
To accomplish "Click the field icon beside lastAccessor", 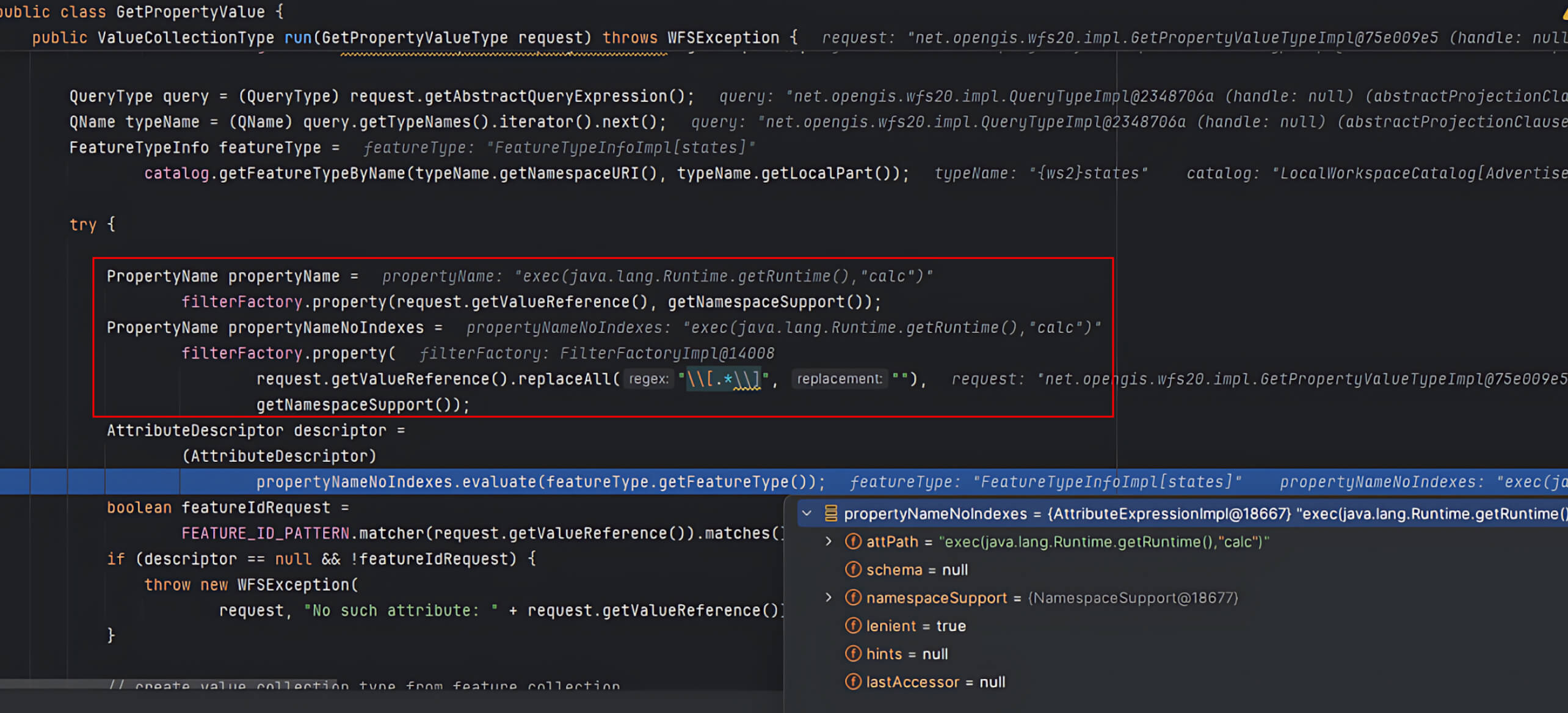I will pos(853,682).
